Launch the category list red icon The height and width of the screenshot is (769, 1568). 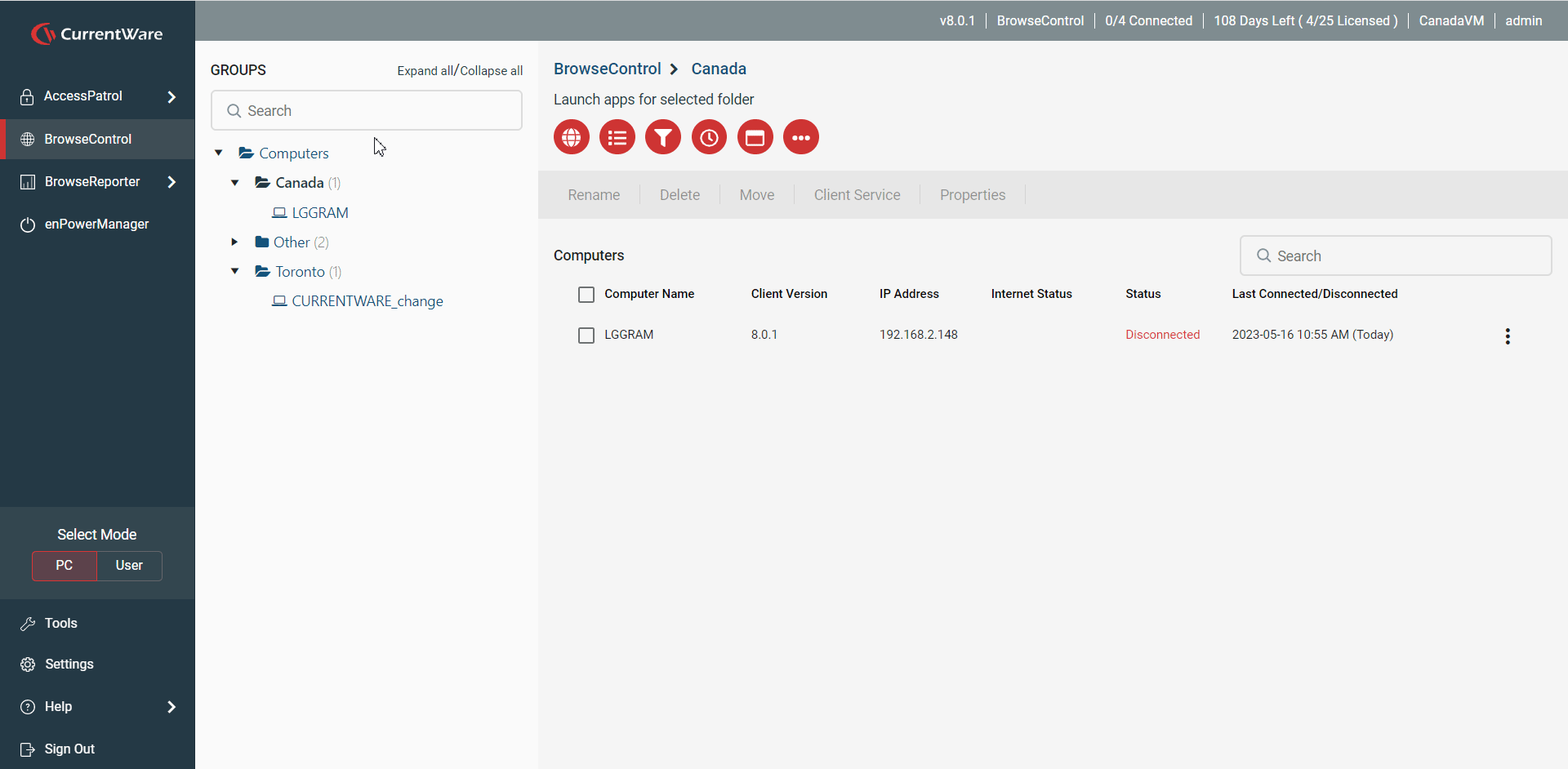(x=617, y=137)
